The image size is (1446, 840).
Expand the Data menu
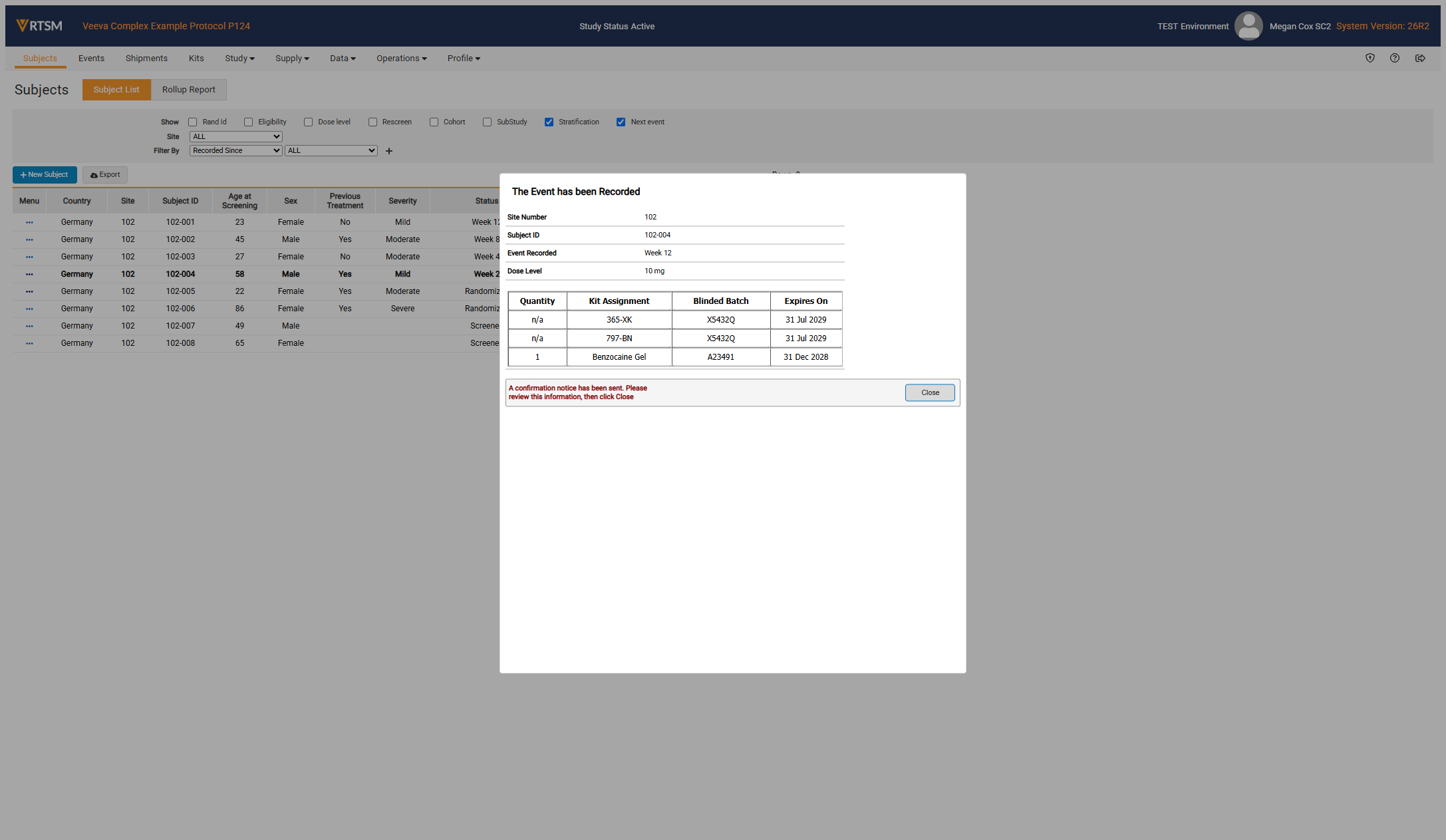coord(343,59)
